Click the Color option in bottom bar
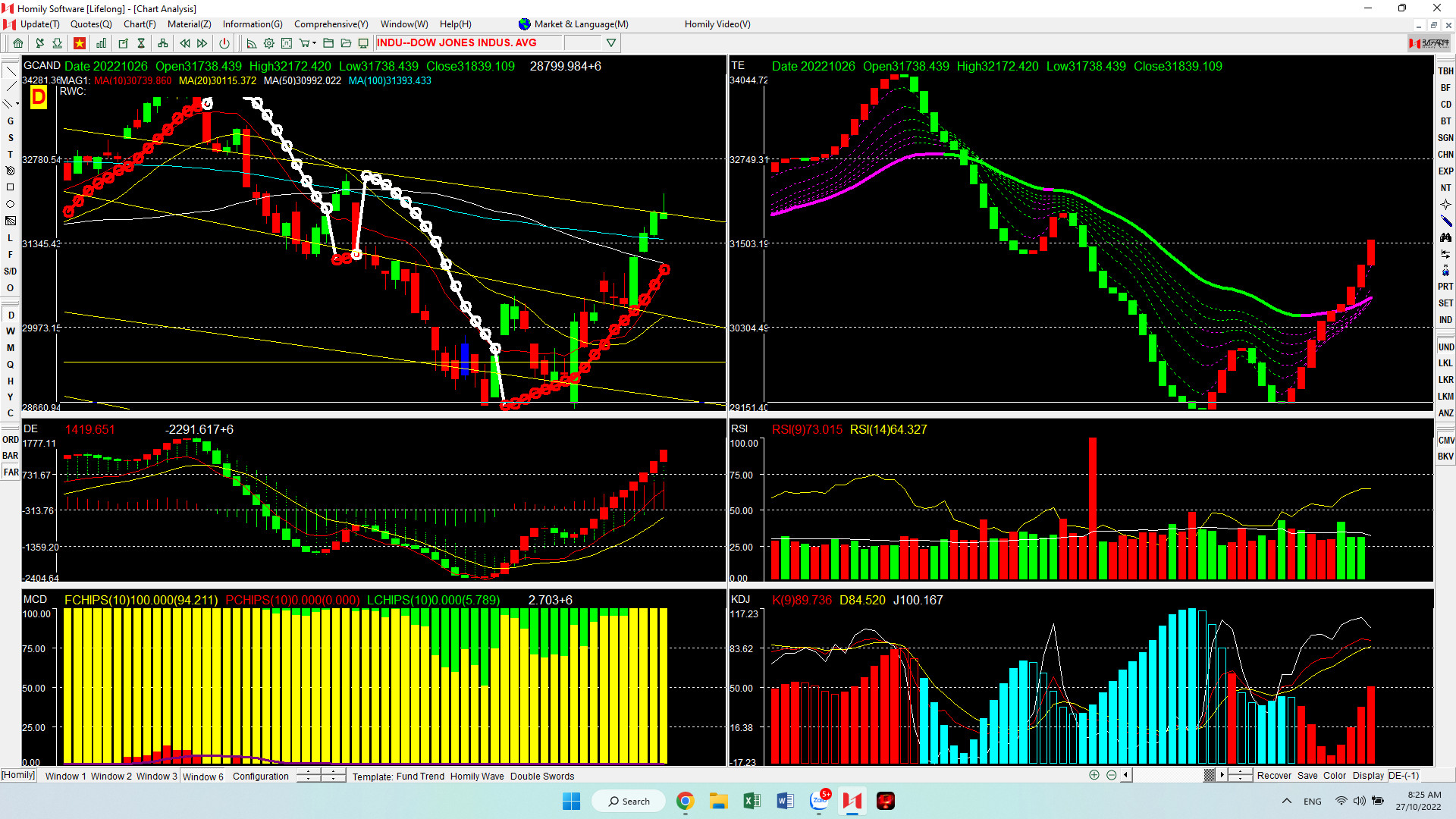The width and height of the screenshot is (1456, 819). point(1334,775)
